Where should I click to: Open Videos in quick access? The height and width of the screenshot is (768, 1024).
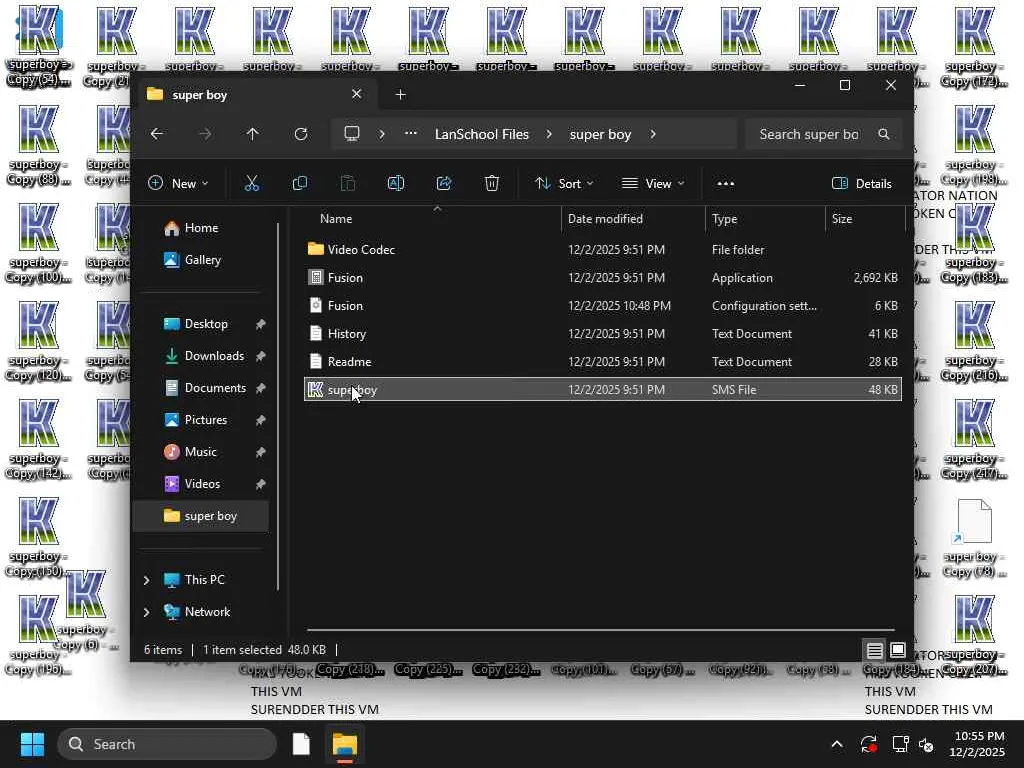[x=202, y=484]
